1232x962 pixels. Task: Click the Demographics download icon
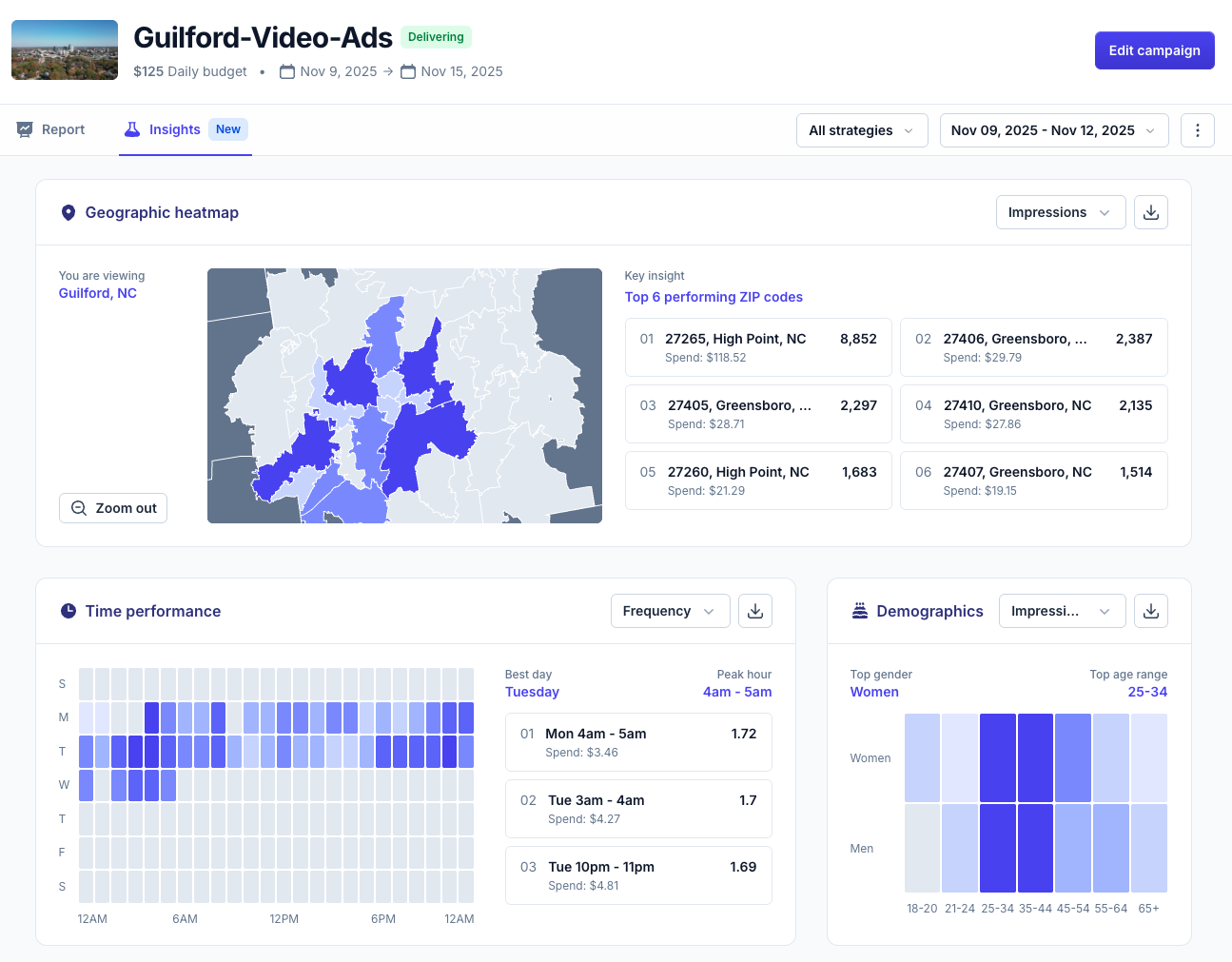pos(1150,611)
